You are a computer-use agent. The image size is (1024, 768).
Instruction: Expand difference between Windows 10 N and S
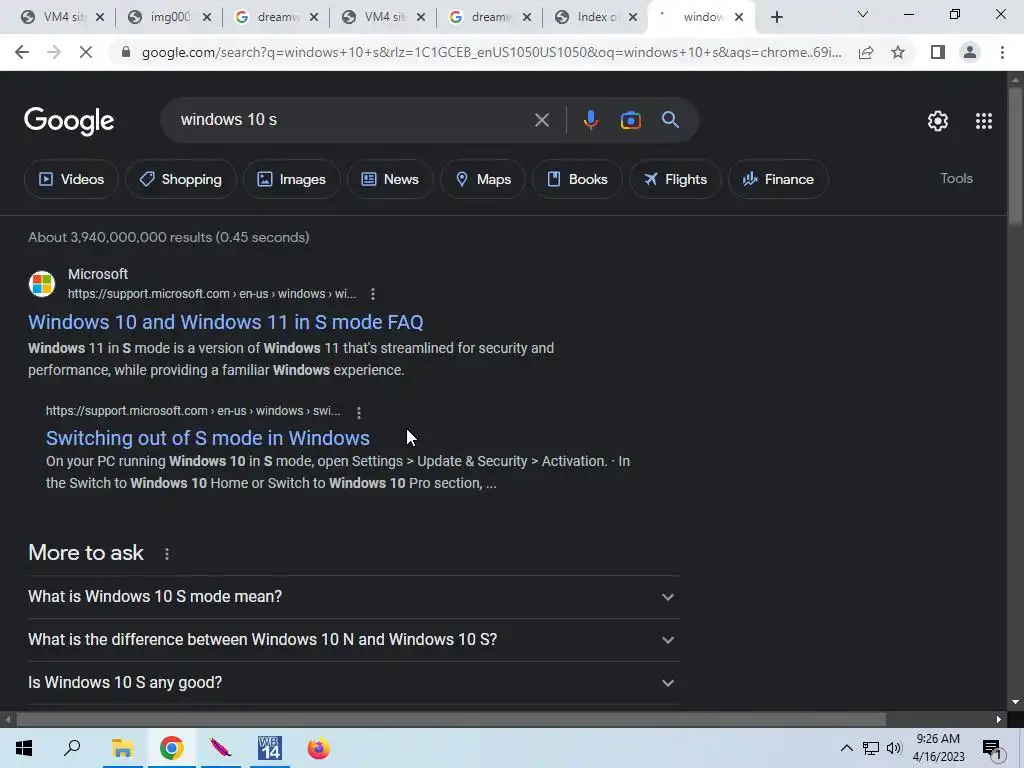point(353,639)
